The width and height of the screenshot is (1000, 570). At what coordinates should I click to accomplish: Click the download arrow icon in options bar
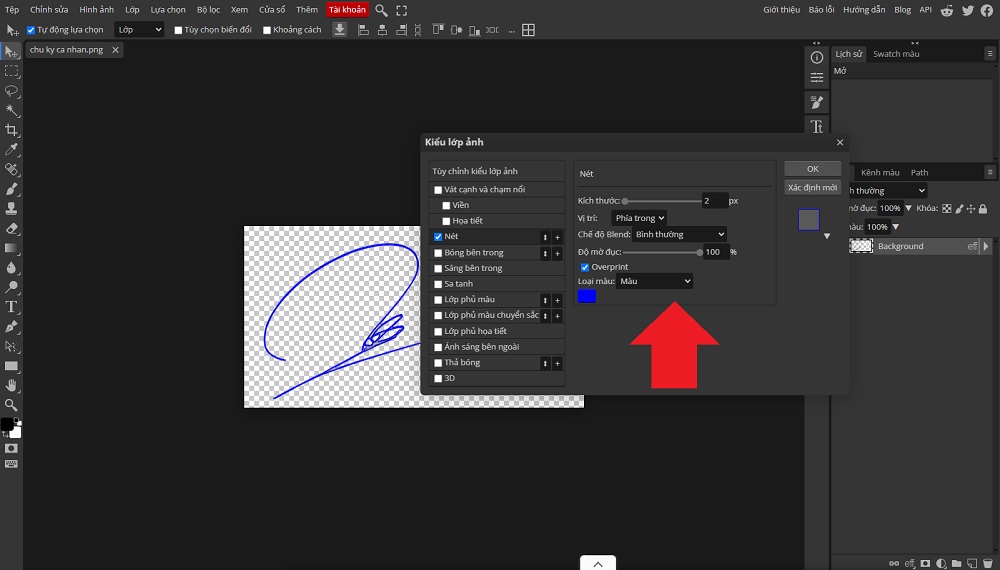pos(340,29)
